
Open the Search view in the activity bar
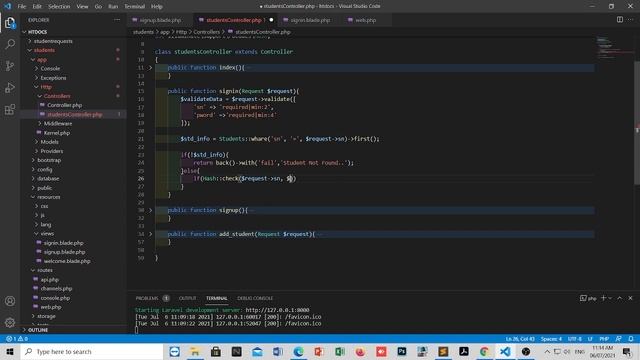(x=10, y=44)
